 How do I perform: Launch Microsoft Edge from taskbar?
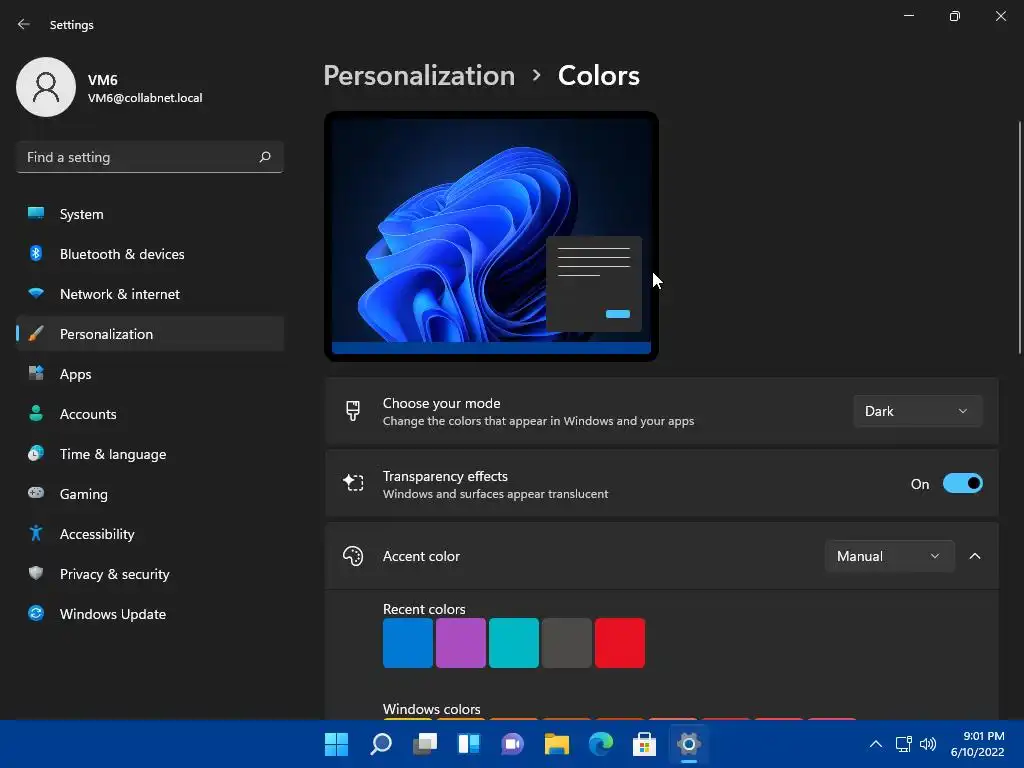[601, 744]
